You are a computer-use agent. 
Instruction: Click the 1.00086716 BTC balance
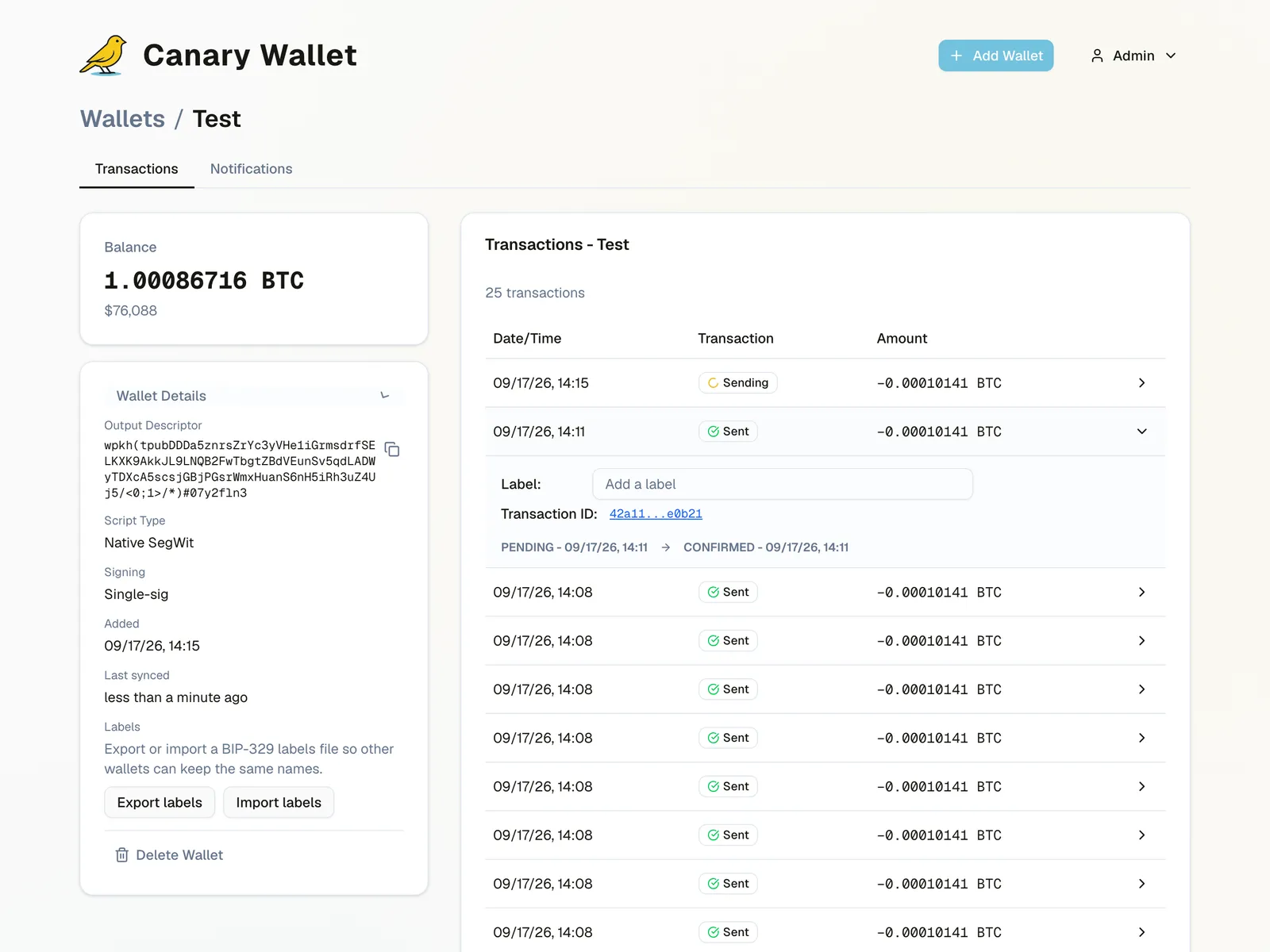tap(204, 281)
